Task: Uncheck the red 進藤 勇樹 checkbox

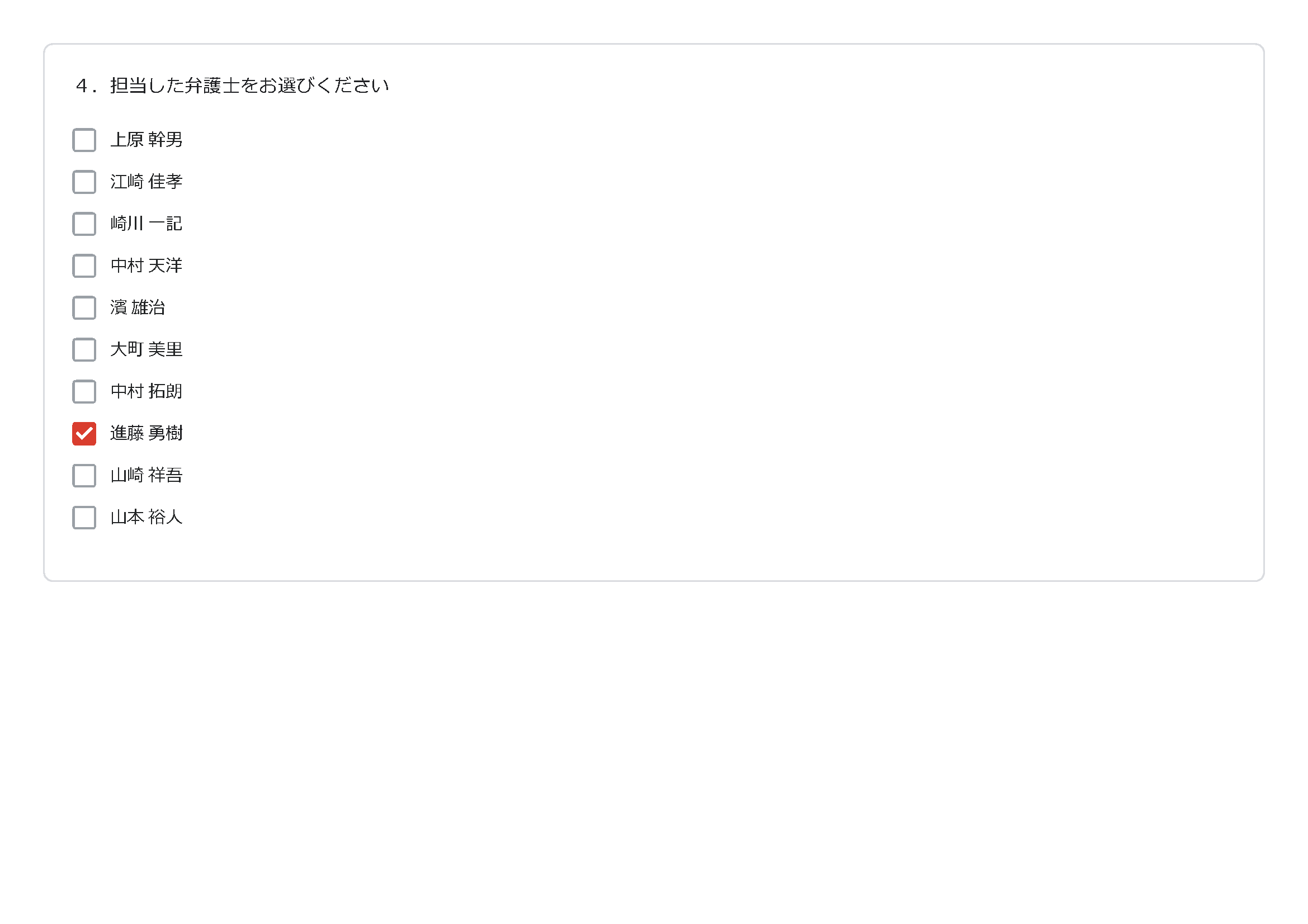Action: pos(84,434)
